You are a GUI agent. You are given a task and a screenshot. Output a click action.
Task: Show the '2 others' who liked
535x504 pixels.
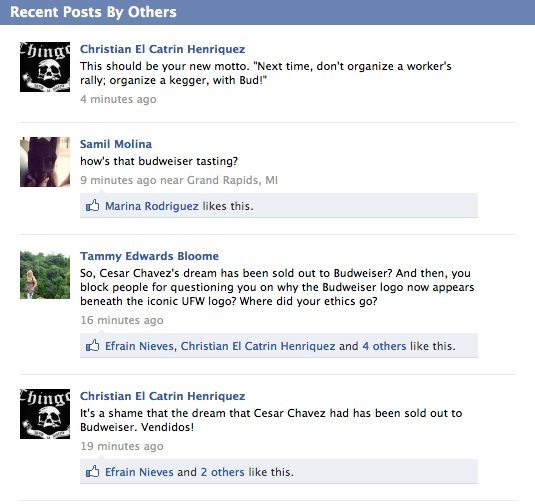pos(222,472)
